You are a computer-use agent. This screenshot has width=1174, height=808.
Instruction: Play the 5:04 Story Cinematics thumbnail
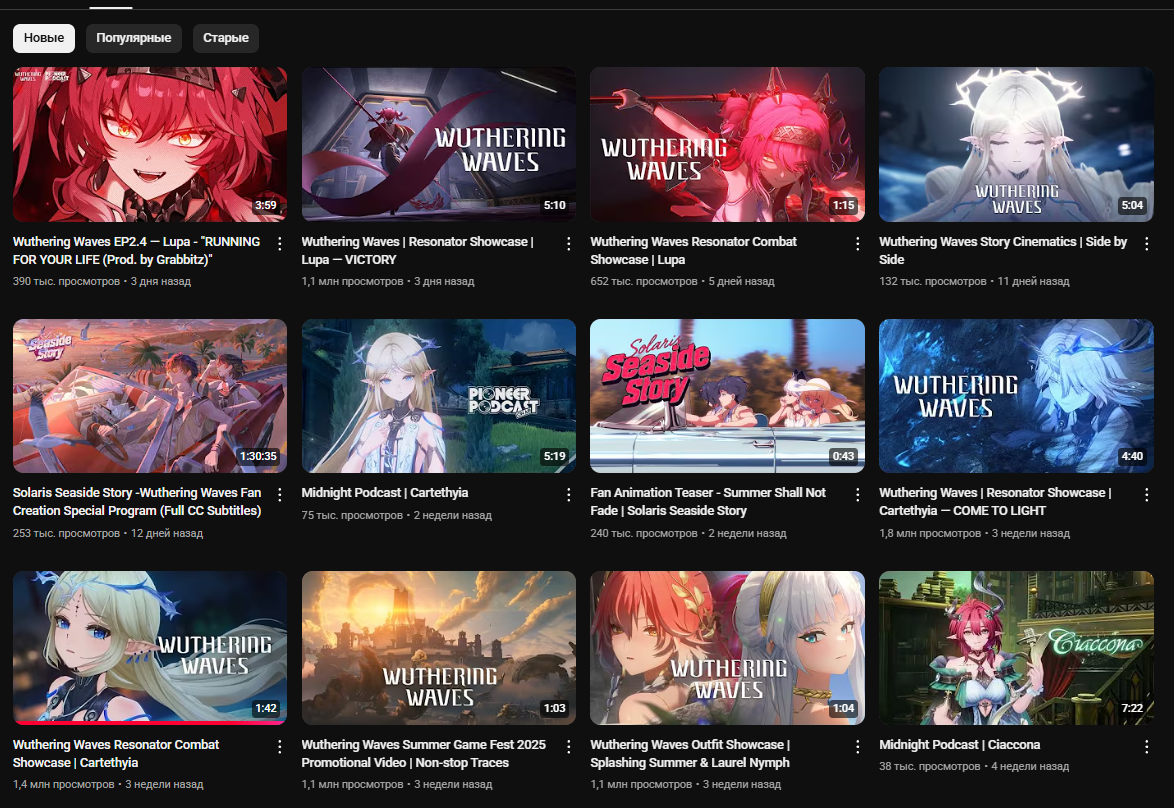(1016, 145)
